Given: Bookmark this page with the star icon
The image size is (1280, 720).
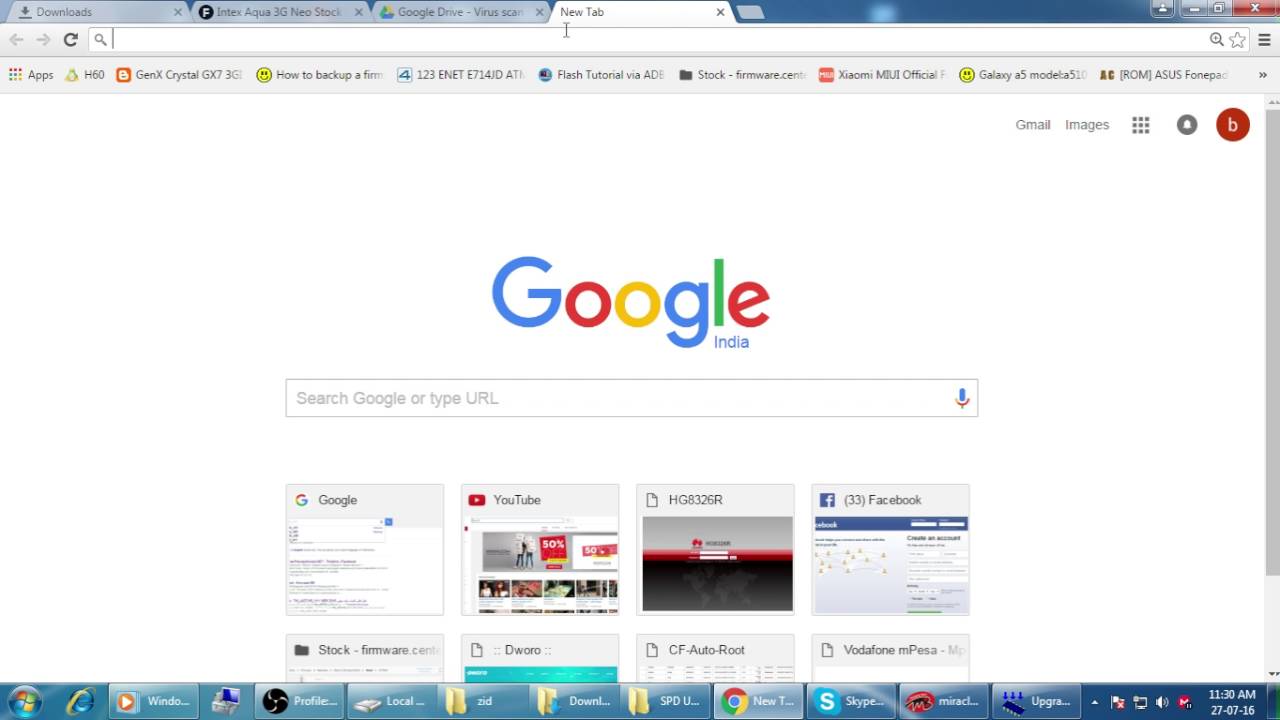Looking at the screenshot, I should pos(1237,40).
